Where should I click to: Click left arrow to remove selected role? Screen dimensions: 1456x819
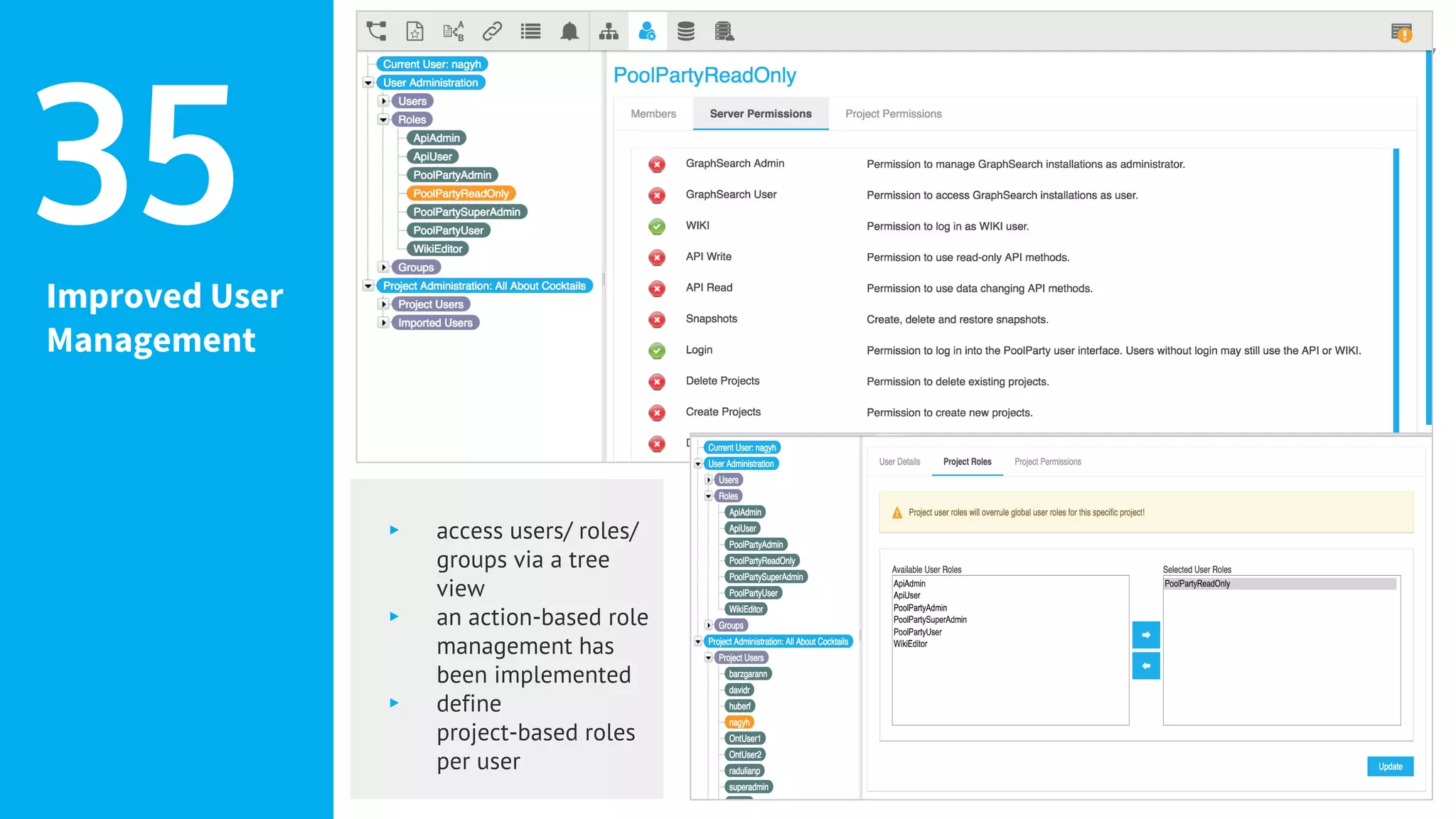(1145, 666)
